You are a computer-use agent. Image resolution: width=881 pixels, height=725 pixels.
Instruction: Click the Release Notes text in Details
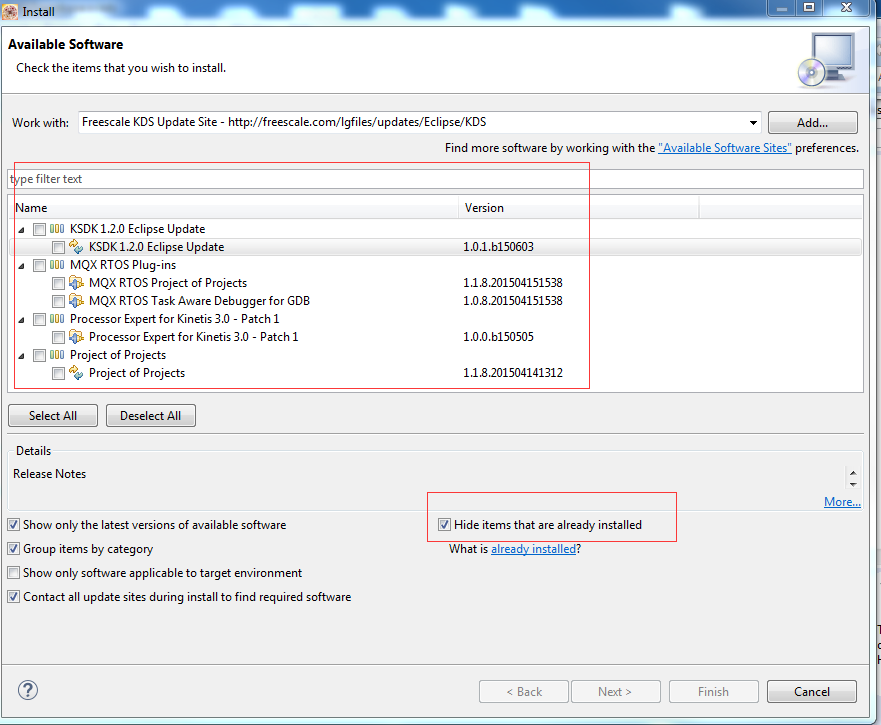(49, 474)
